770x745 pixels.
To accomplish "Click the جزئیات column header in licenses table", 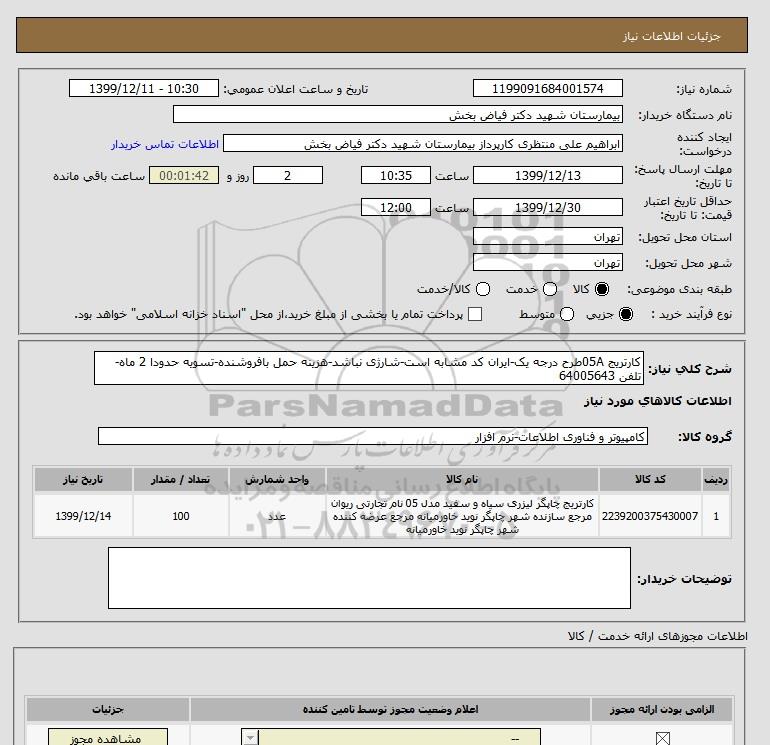I will click(x=108, y=709).
